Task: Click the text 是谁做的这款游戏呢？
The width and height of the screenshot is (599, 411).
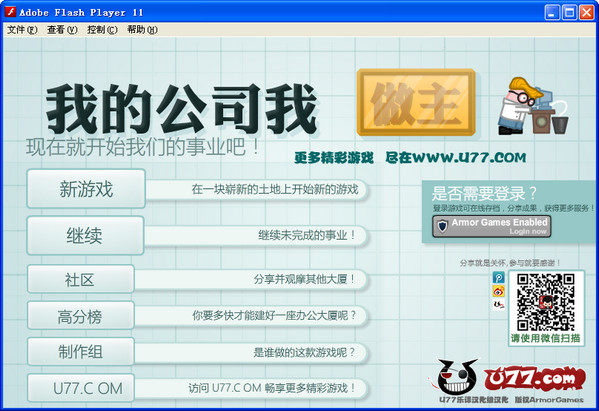Action: click(304, 352)
